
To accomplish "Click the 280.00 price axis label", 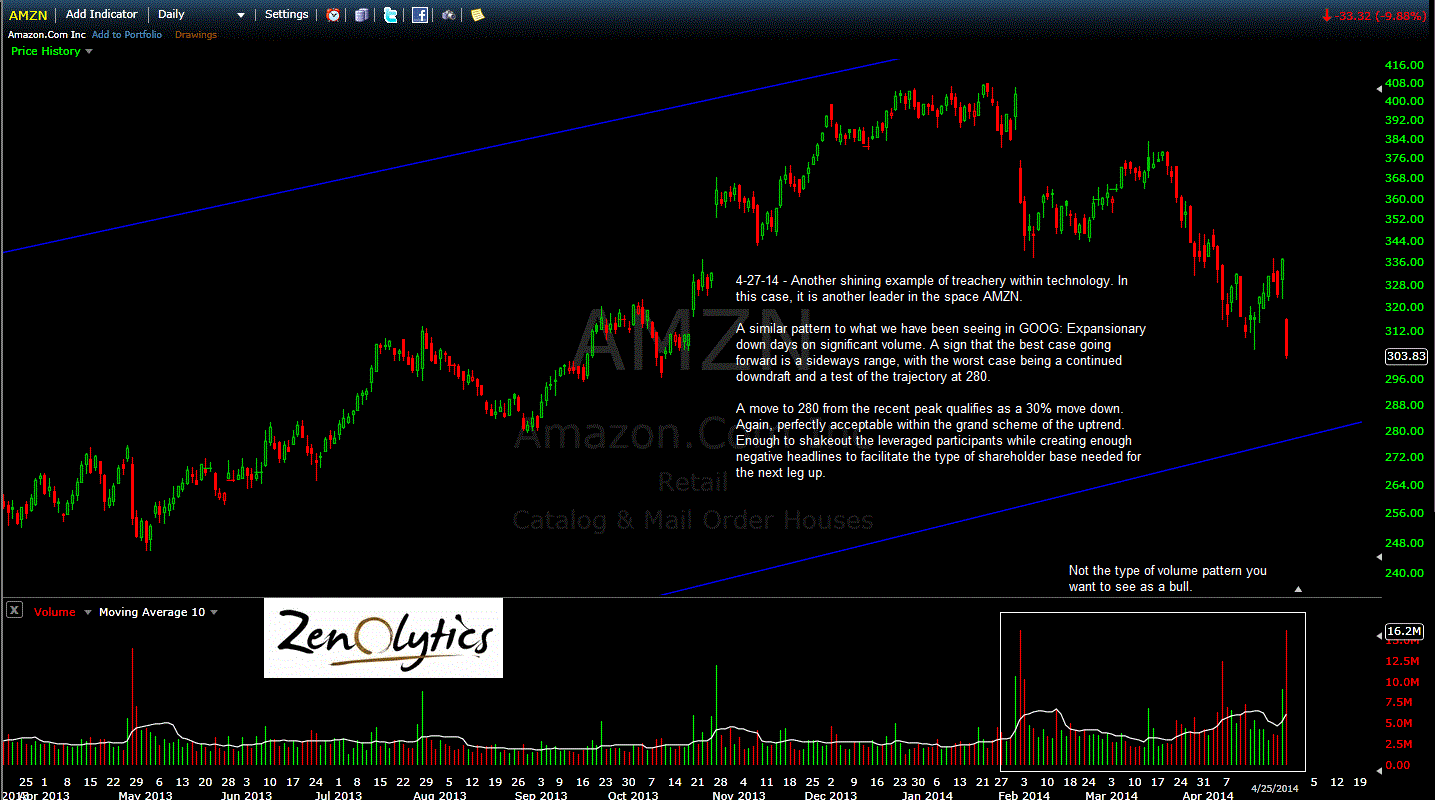I will (x=1406, y=431).
